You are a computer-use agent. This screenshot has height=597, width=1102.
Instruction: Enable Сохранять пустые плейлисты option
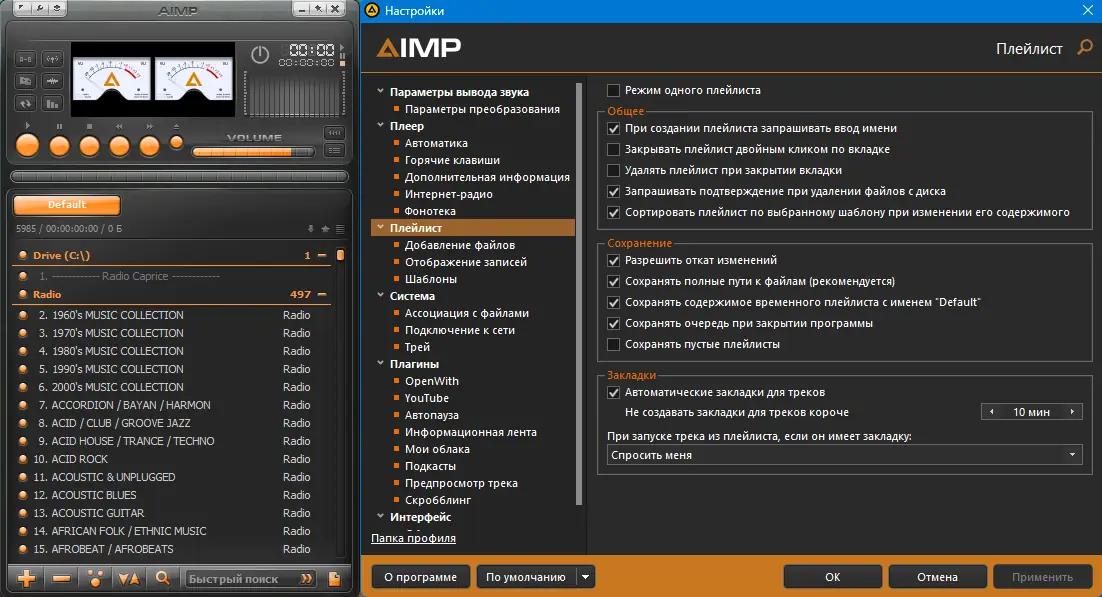[x=614, y=344]
